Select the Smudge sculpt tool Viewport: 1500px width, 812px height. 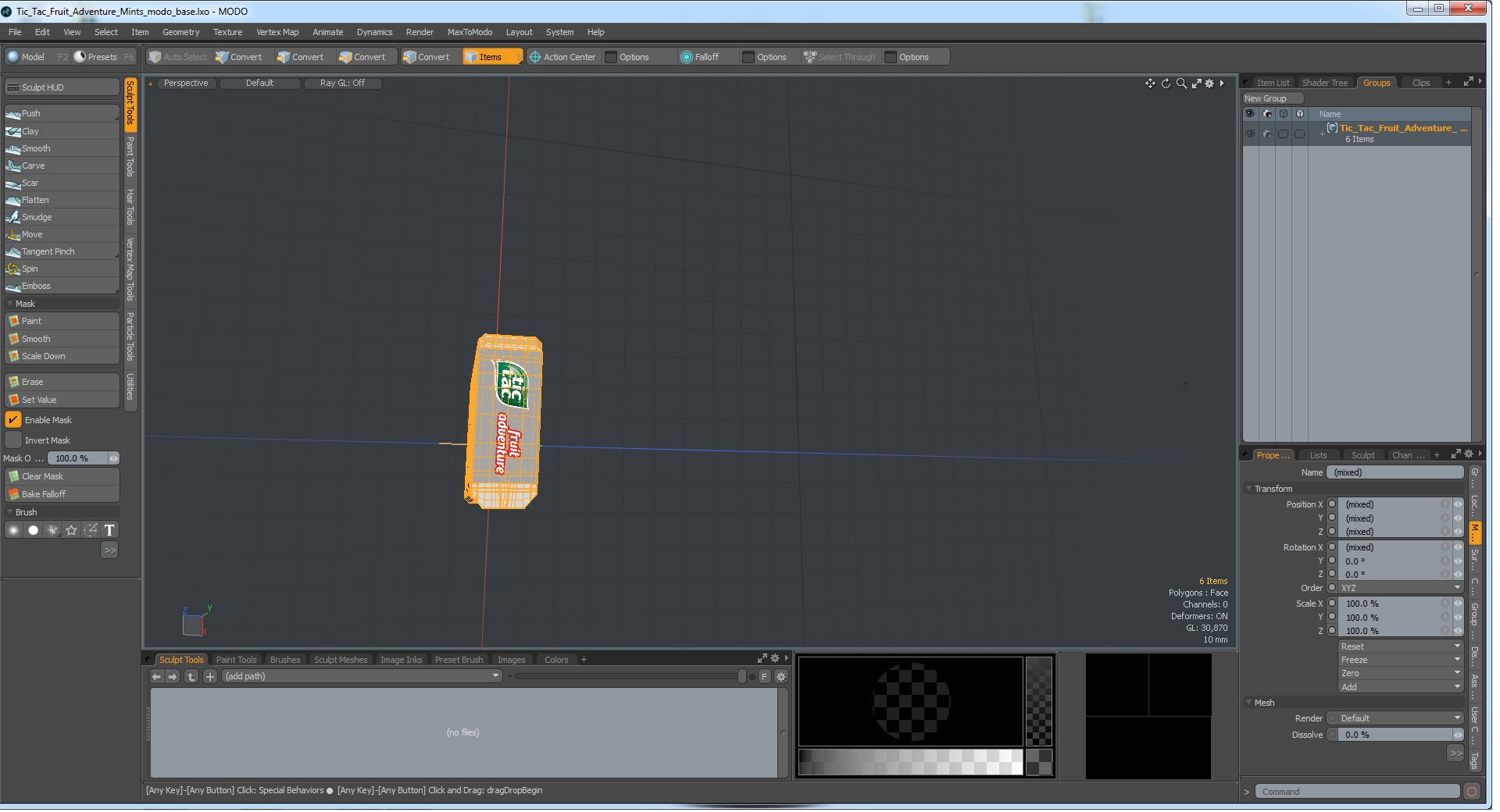coord(62,218)
